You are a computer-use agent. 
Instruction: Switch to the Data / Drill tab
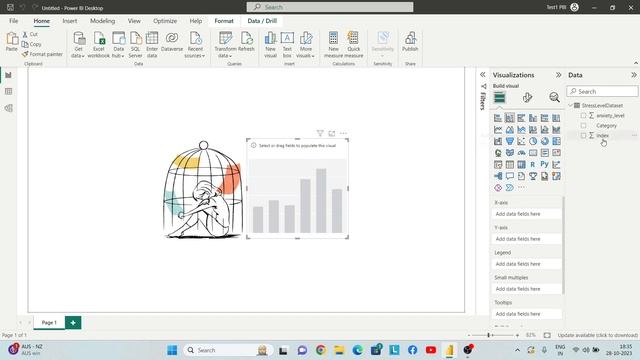tap(262, 21)
